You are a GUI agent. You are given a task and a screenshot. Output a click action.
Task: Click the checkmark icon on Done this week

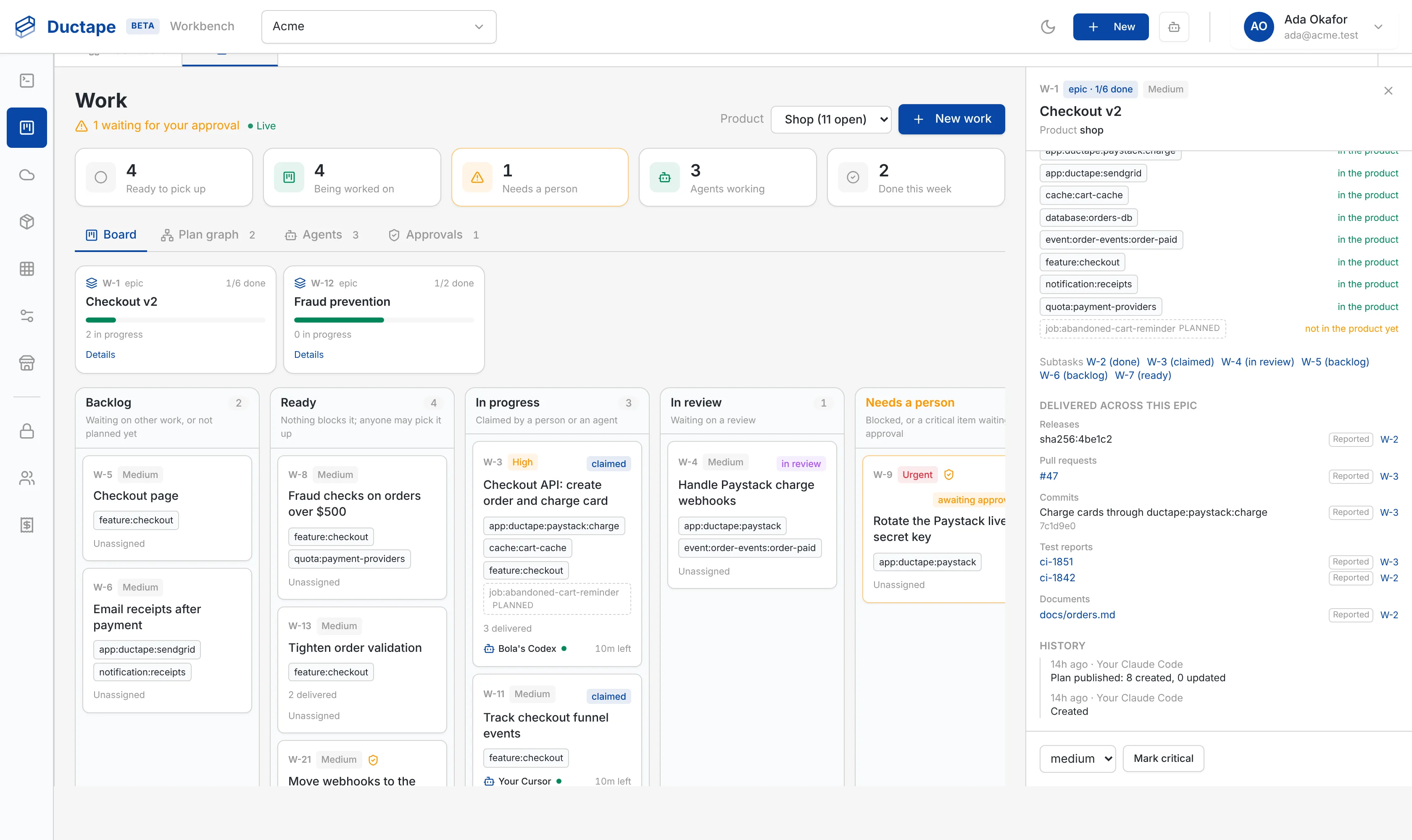click(853, 177)
